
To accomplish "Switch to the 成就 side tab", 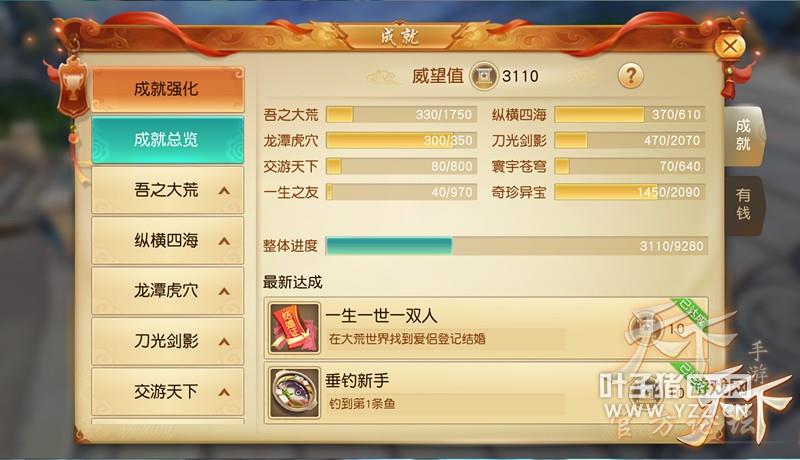I will tap(744, 136).
